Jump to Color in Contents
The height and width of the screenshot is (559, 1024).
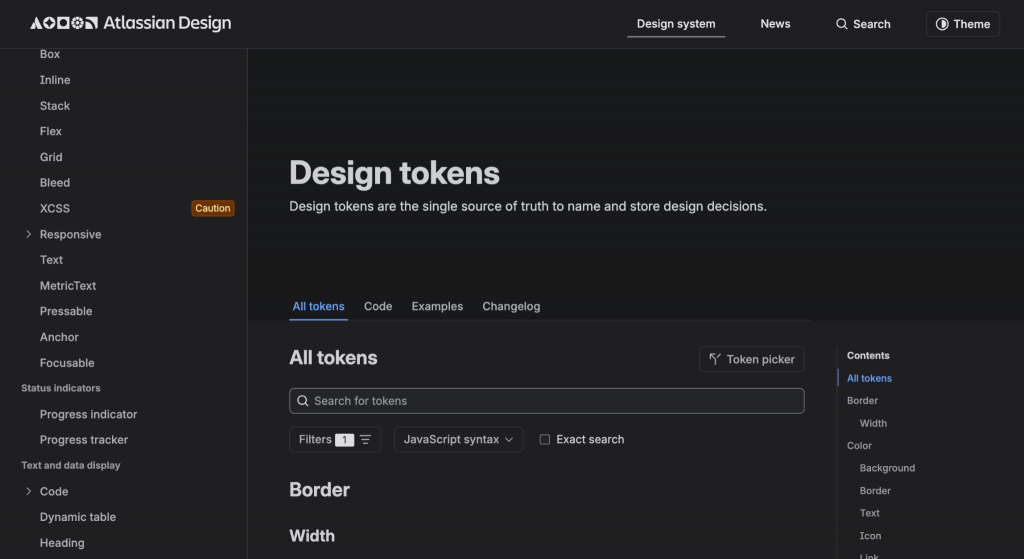[x=859, y=445]
